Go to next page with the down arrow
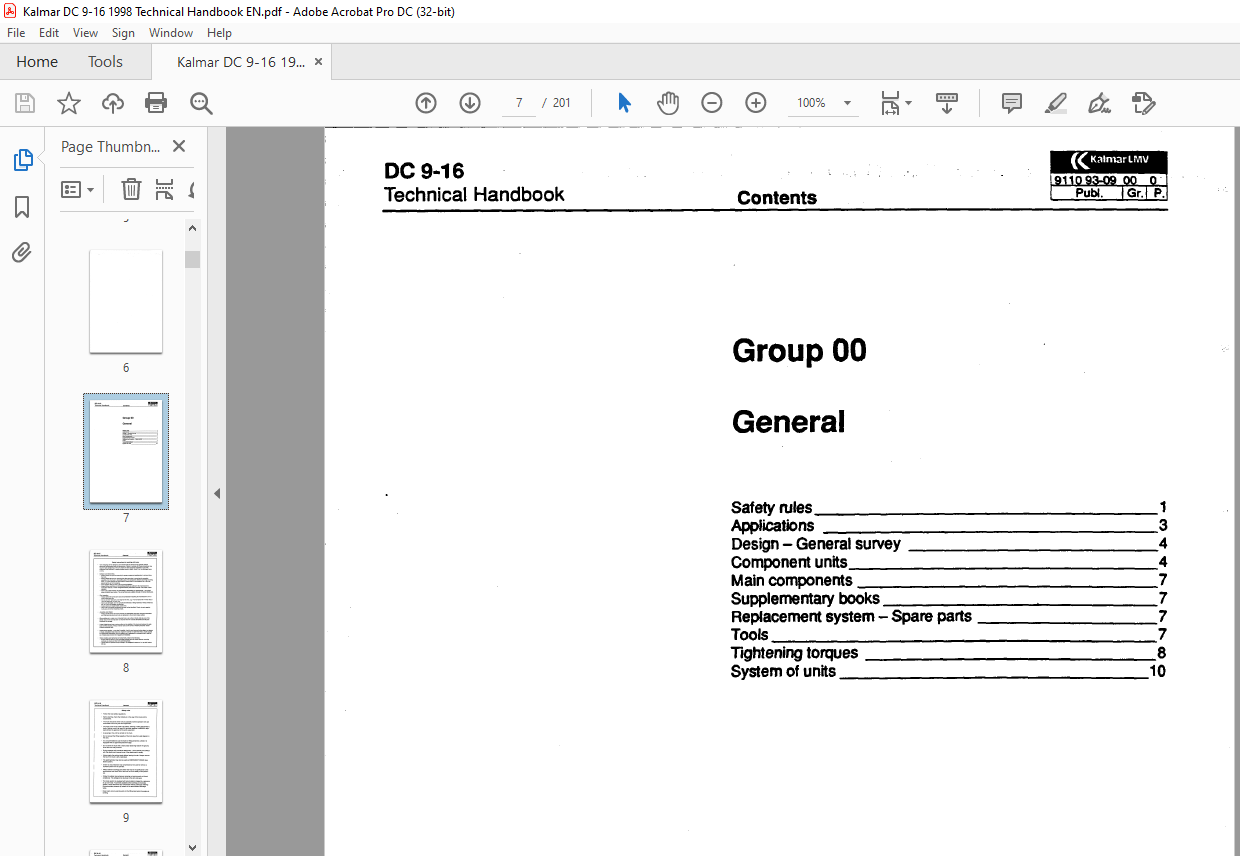 click(470, 103)
